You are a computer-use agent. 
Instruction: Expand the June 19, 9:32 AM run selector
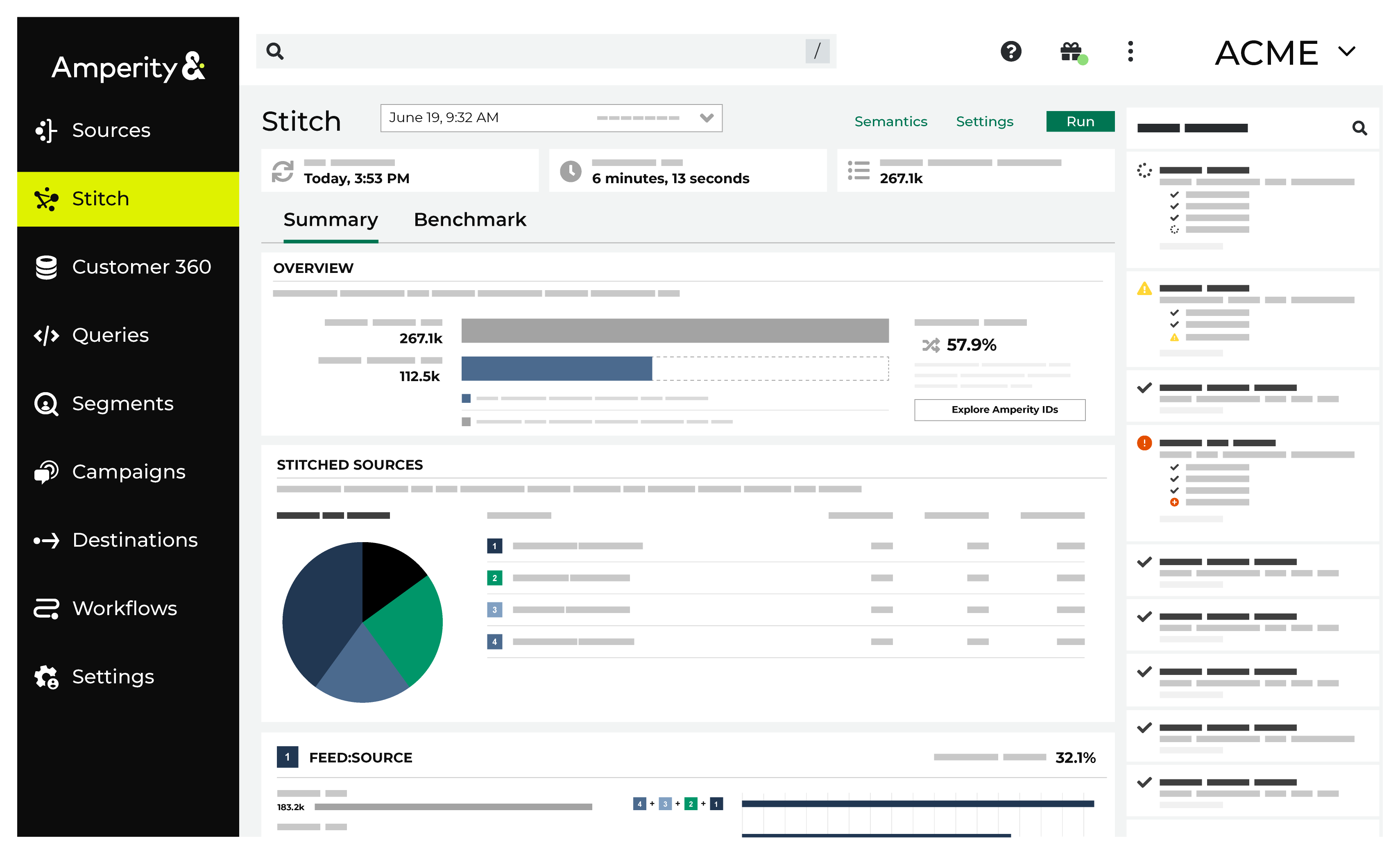551,118
